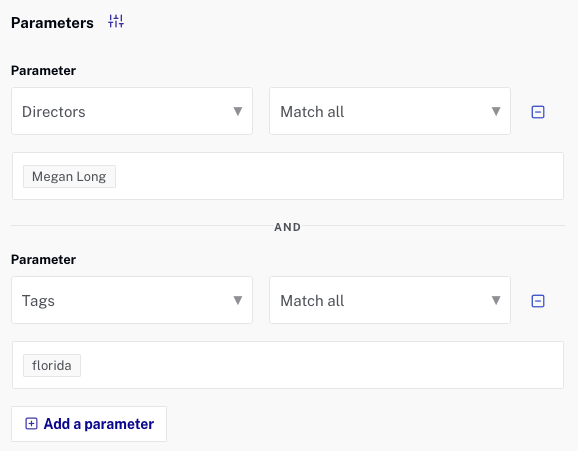Click the plus icon in Add a parameter
Viewport: 578px width, 451px height.
[x=31, y=424]
